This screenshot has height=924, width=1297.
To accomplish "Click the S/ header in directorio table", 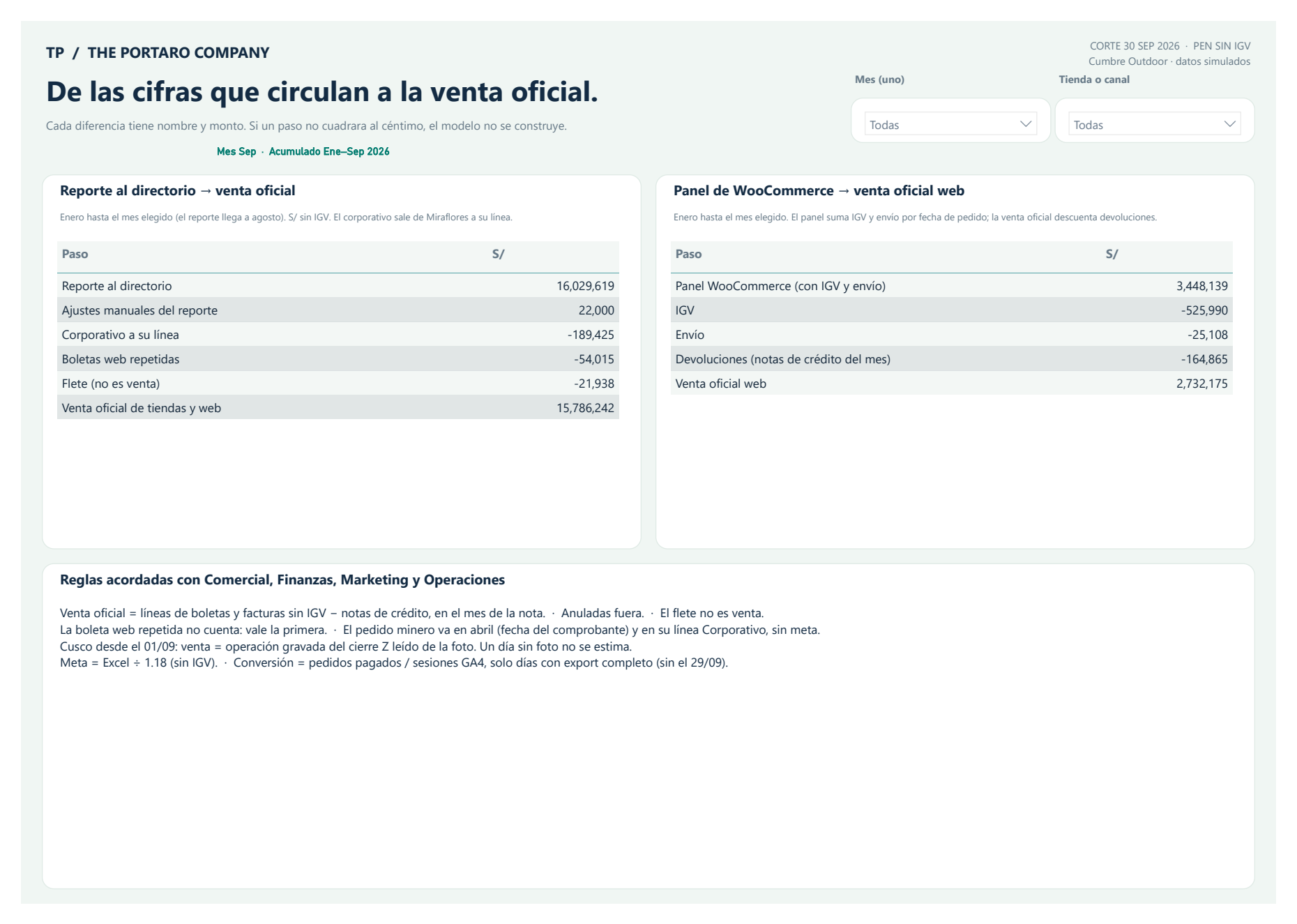I will (x=498, y=255).
